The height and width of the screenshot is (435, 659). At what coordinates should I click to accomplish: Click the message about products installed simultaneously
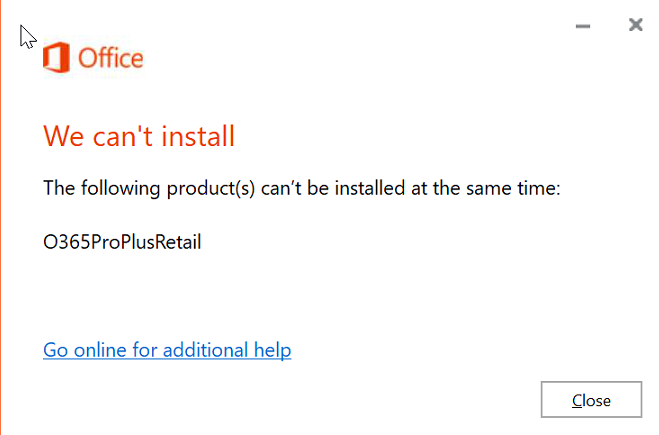coord(301,187)
